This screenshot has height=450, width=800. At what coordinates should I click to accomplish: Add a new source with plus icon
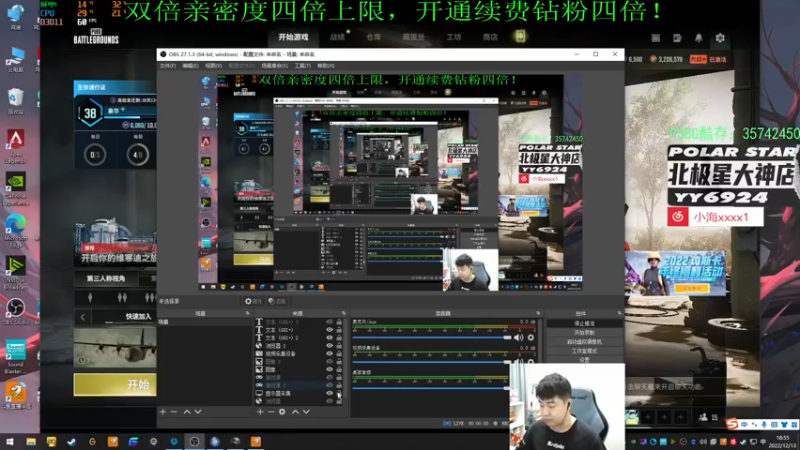click(260, 412)
